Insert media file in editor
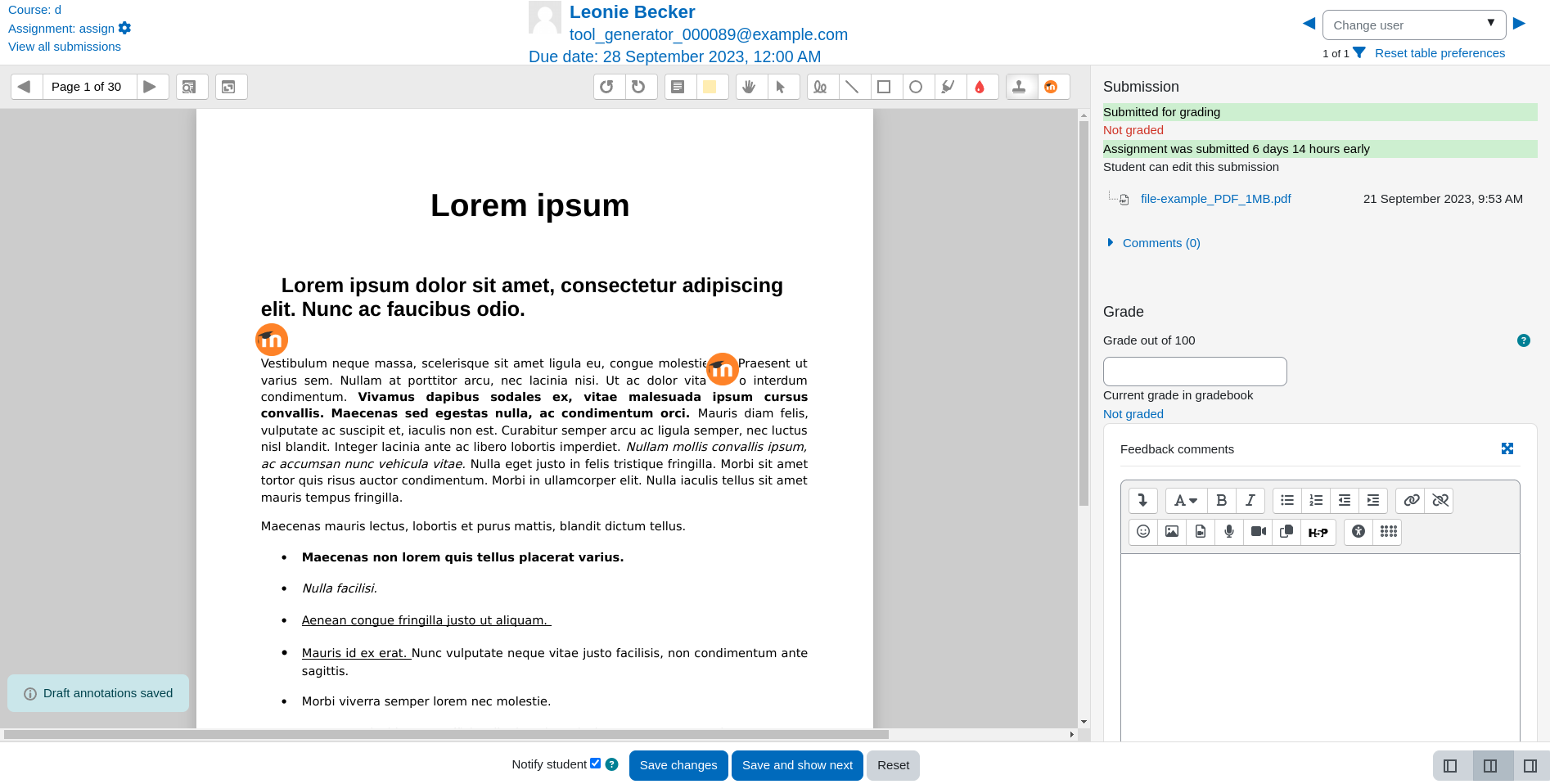The width and height of the screenshot is (1550, 784). [1201, 532]
